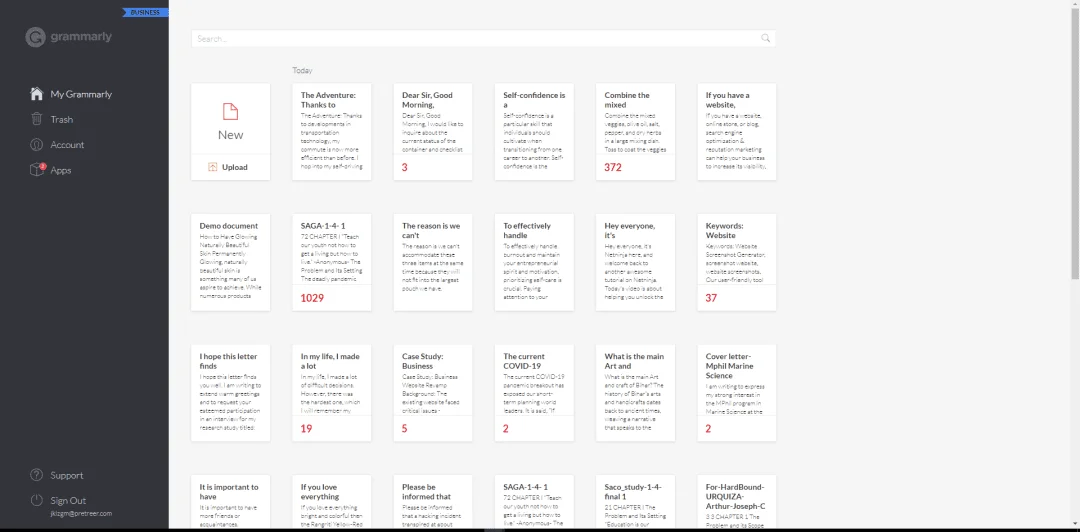
Task: Click the New label text
Action: click(x=230, y=135)
